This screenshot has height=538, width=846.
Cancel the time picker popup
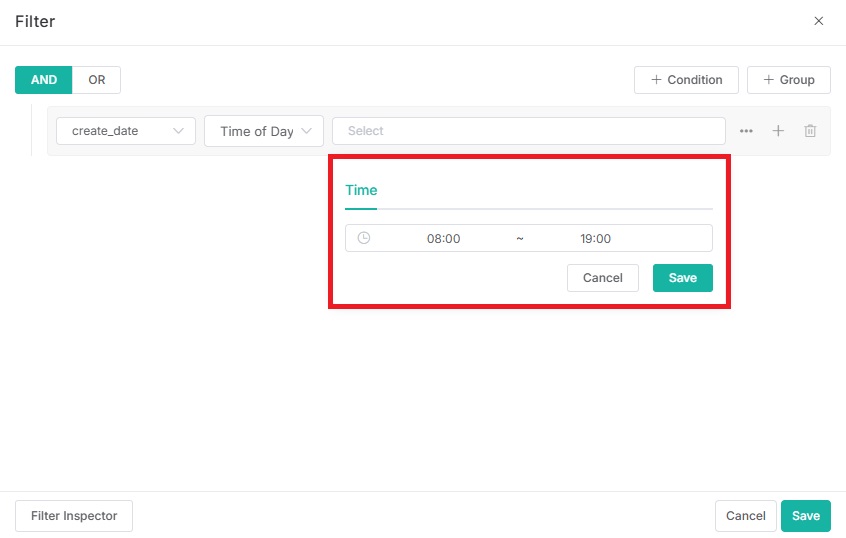point(602,278)
